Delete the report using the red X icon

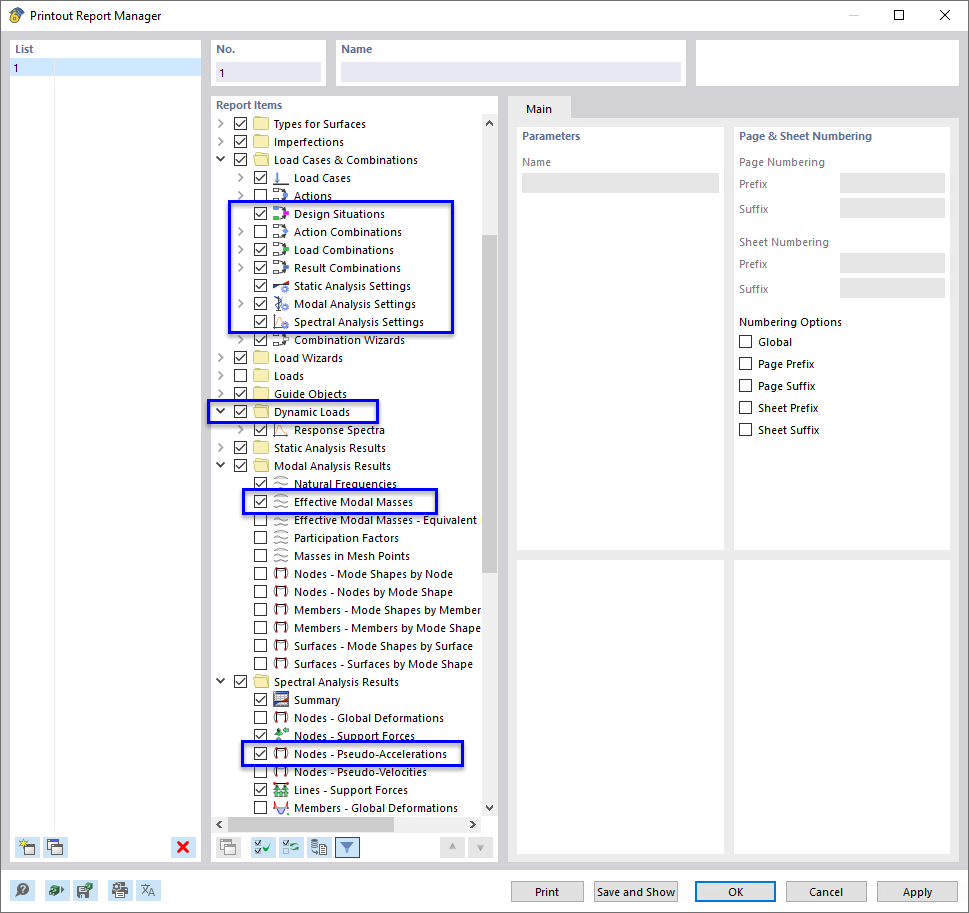tap(183, 847)
